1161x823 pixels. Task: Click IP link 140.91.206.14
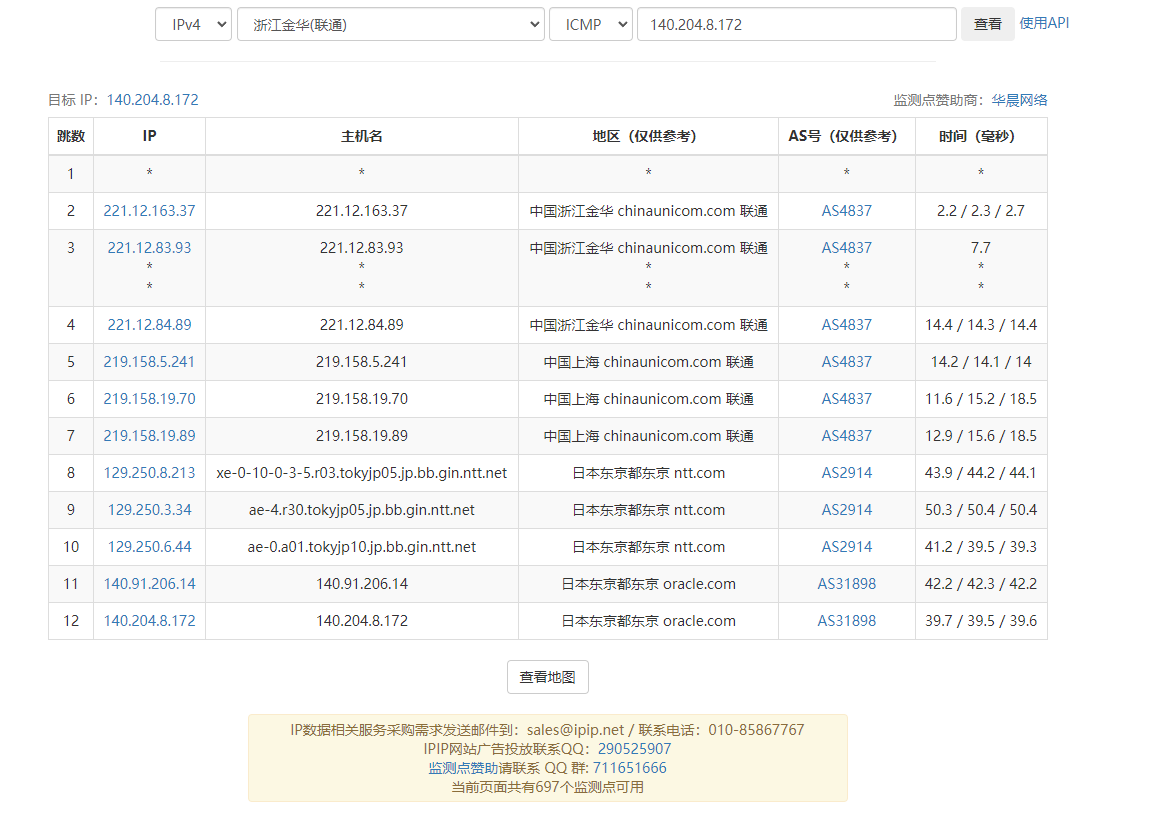pos(150,584)
